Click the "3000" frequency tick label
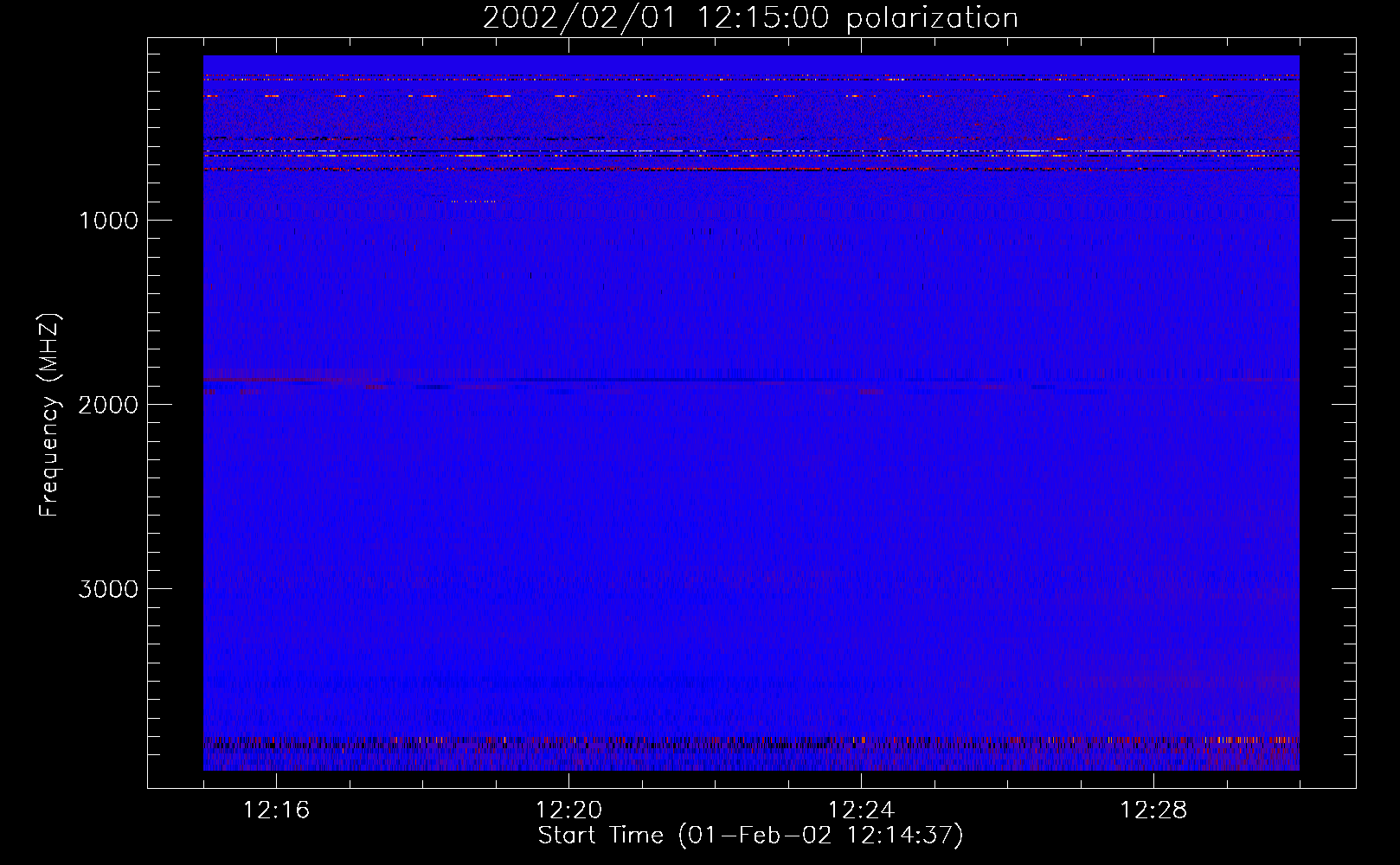This screenshot has width=1400, height=865. click(108, 589)
